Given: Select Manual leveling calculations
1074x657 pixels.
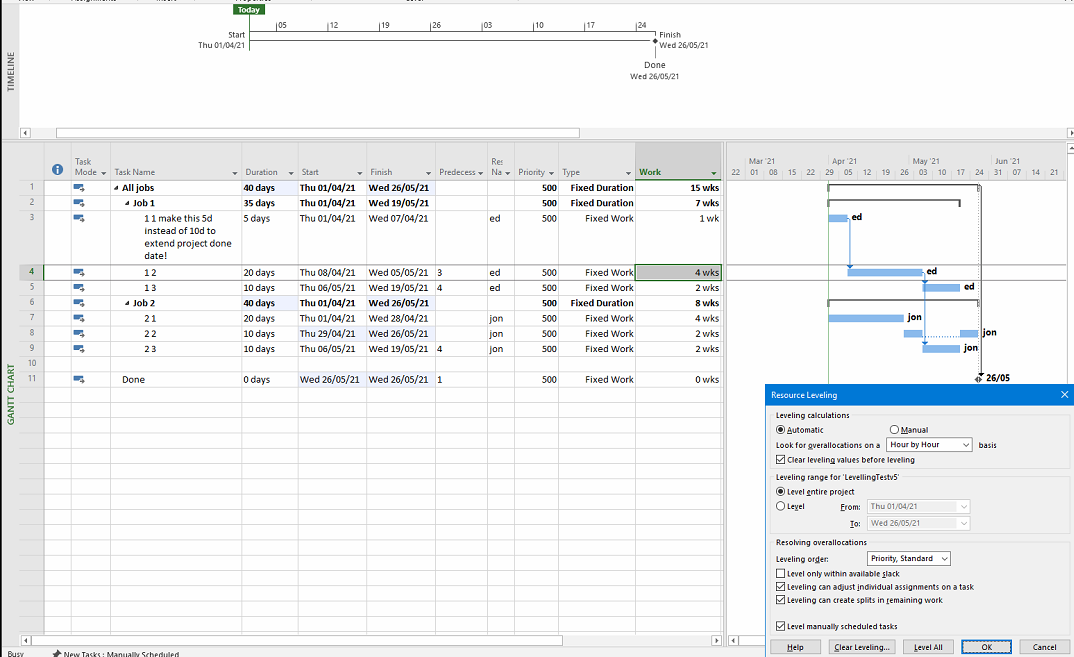Looking at the screenshot, I should tap(894, 430).
